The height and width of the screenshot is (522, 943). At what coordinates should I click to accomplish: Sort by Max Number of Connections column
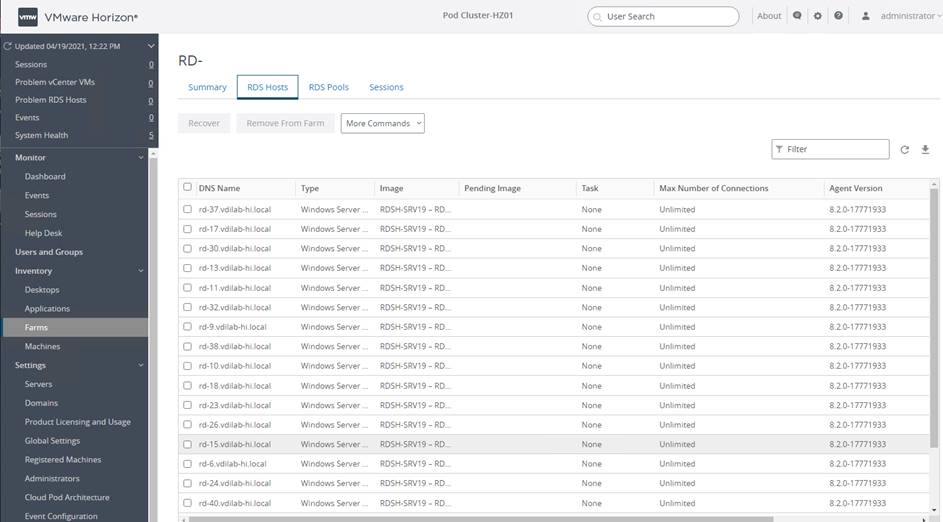[713, 188]
